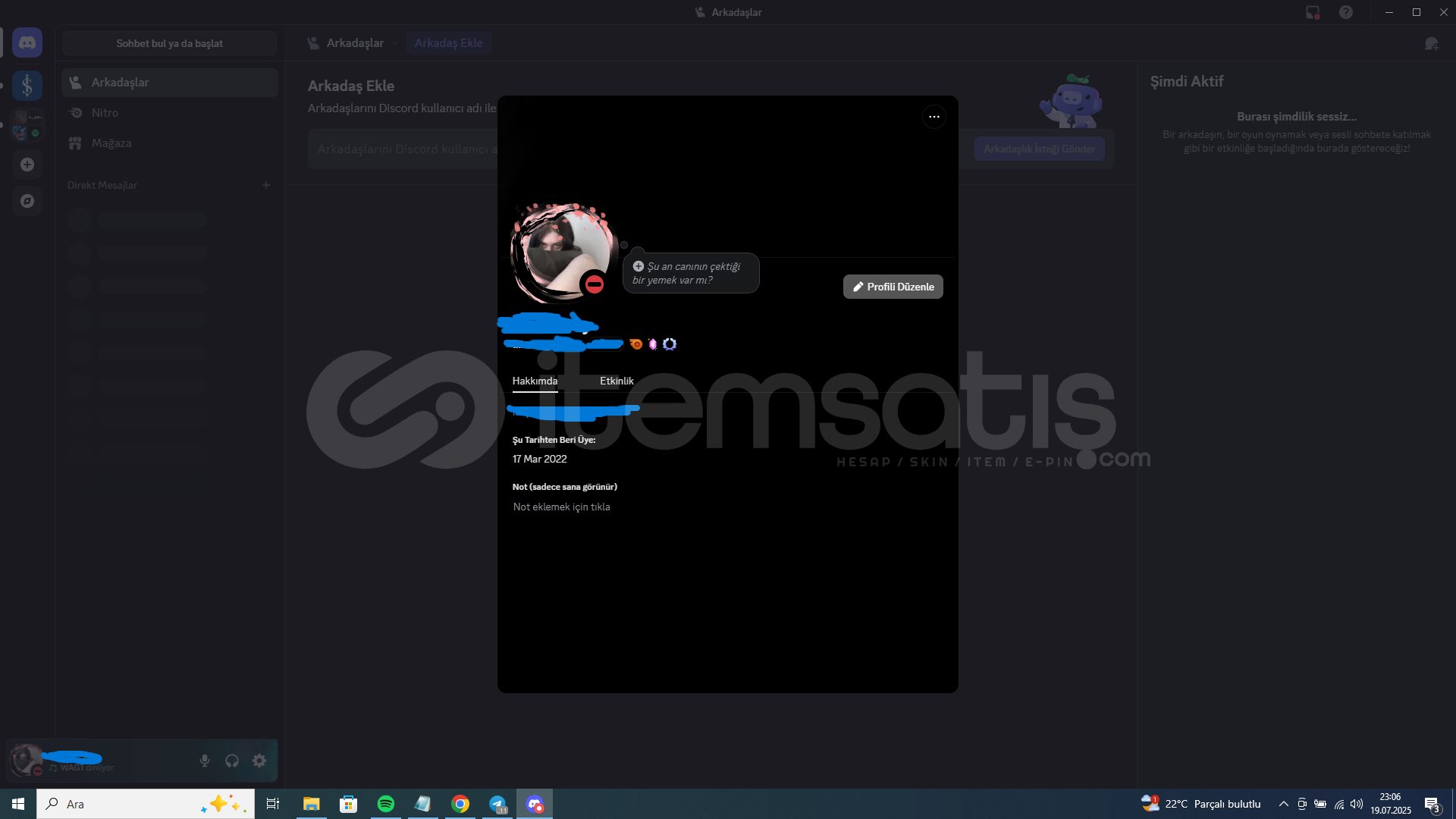Open Task View in taskbar

pyautogui.click(x=273, y=804)
